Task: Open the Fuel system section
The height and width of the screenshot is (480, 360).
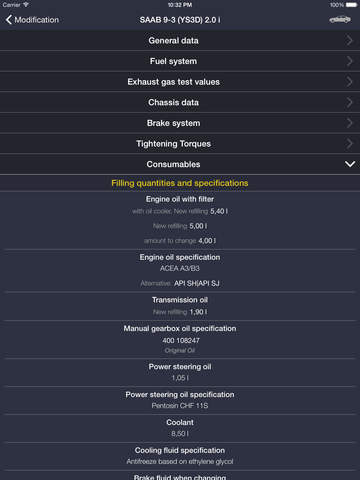Action: click(180, 61)
